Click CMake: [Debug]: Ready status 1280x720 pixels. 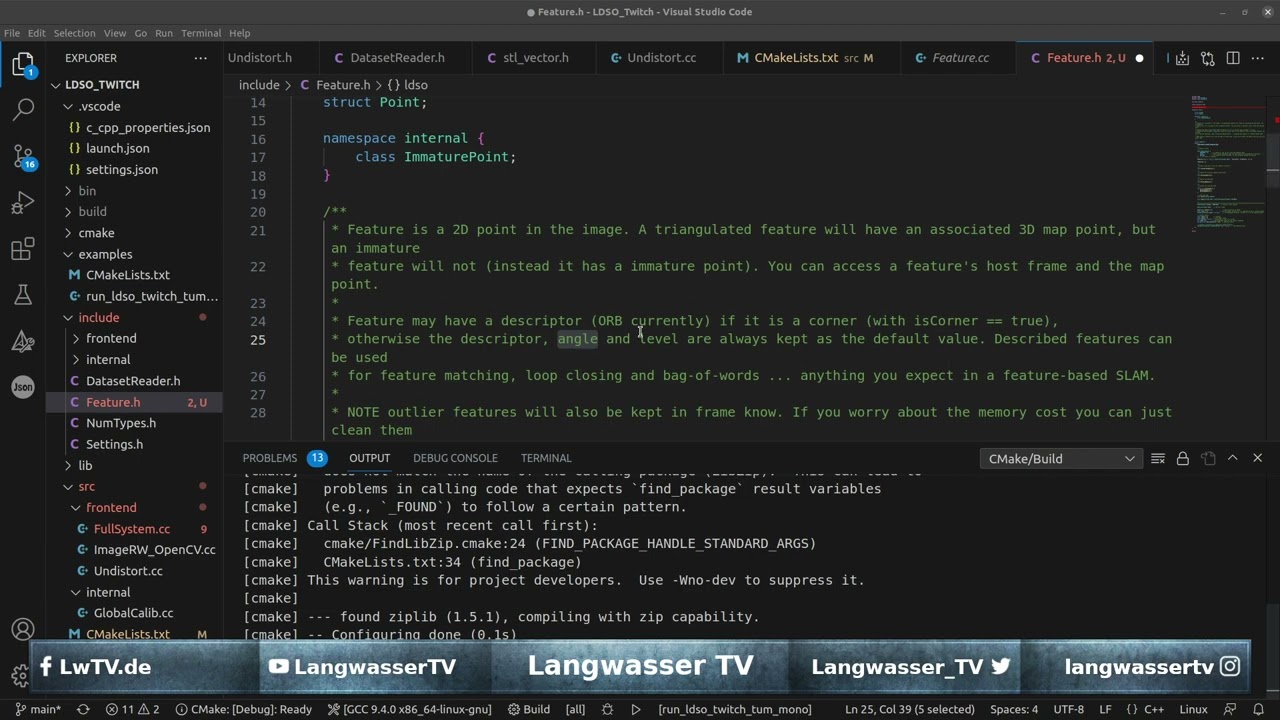tap(244, 709)
